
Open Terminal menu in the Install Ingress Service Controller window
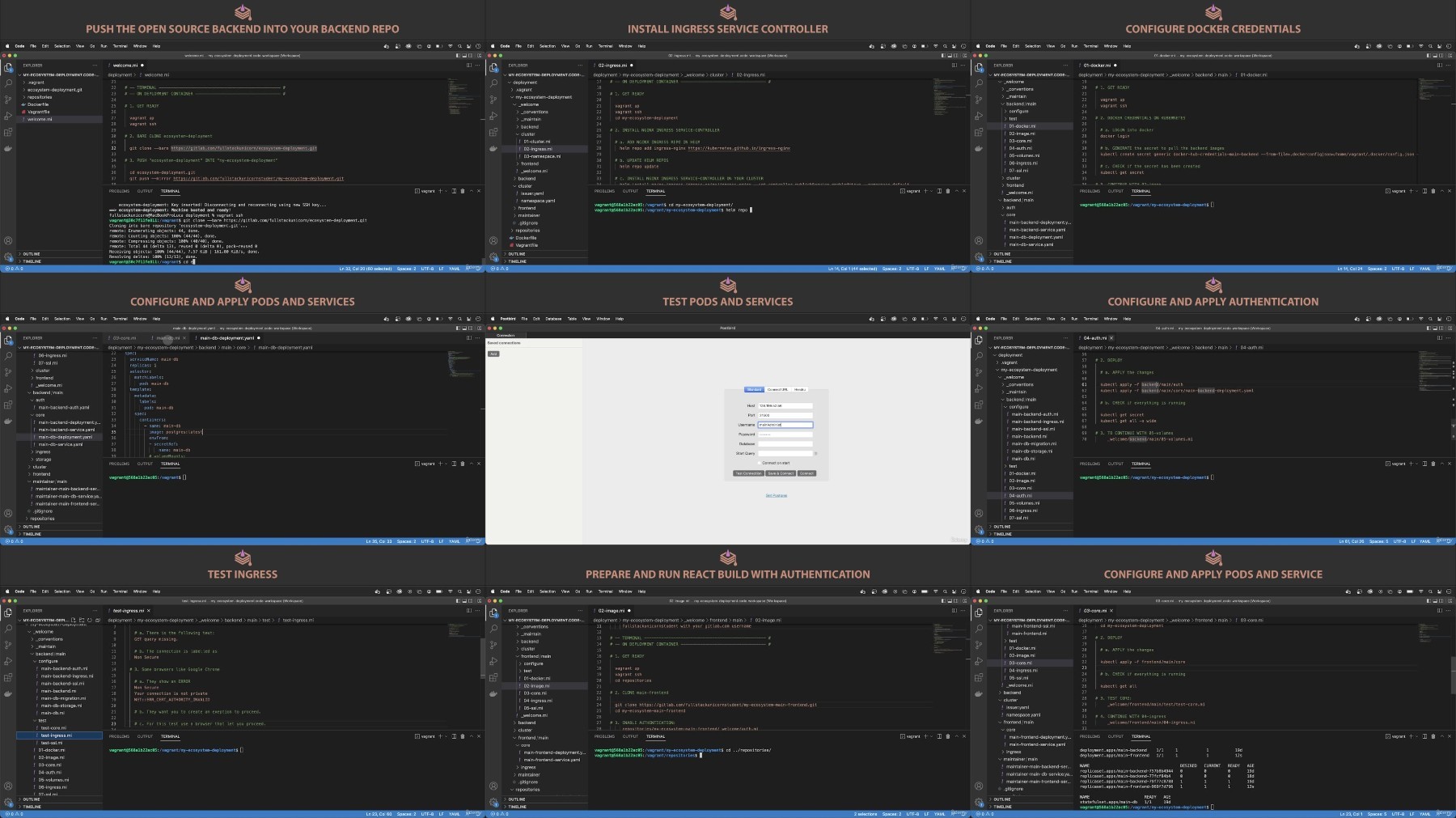coord(605,46)
